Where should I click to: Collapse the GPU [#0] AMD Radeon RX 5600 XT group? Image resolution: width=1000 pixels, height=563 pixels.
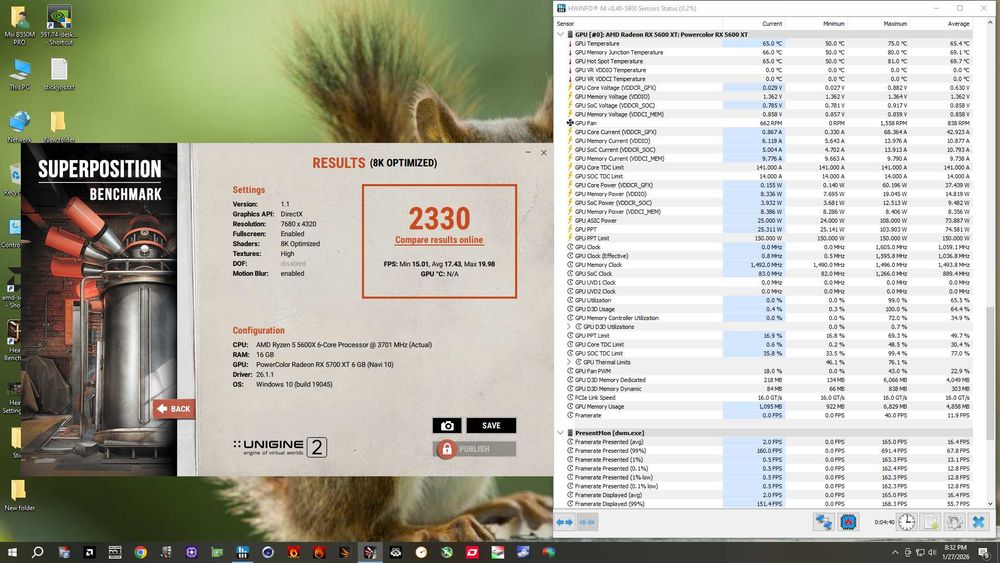[x=561, y=34]
